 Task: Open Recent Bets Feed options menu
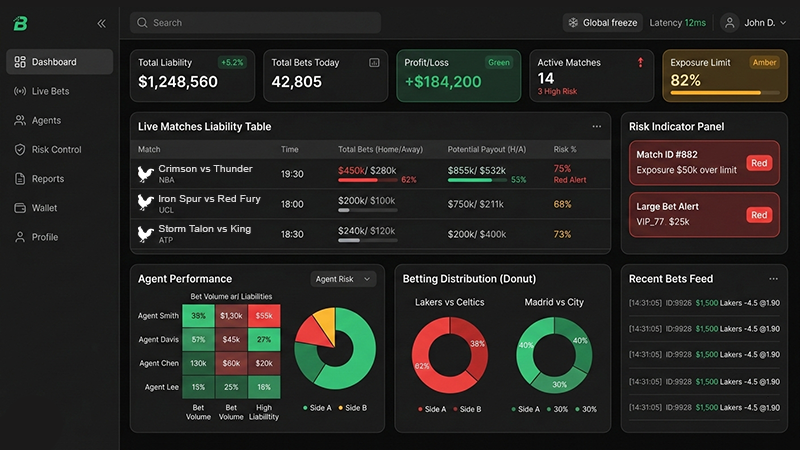[x=773, y=279]
